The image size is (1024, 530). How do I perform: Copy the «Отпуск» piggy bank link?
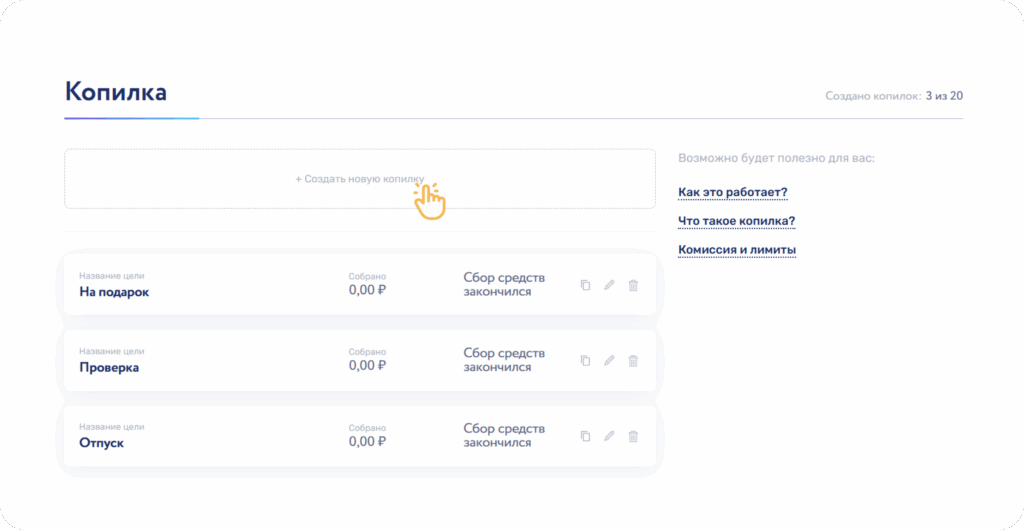585,436
